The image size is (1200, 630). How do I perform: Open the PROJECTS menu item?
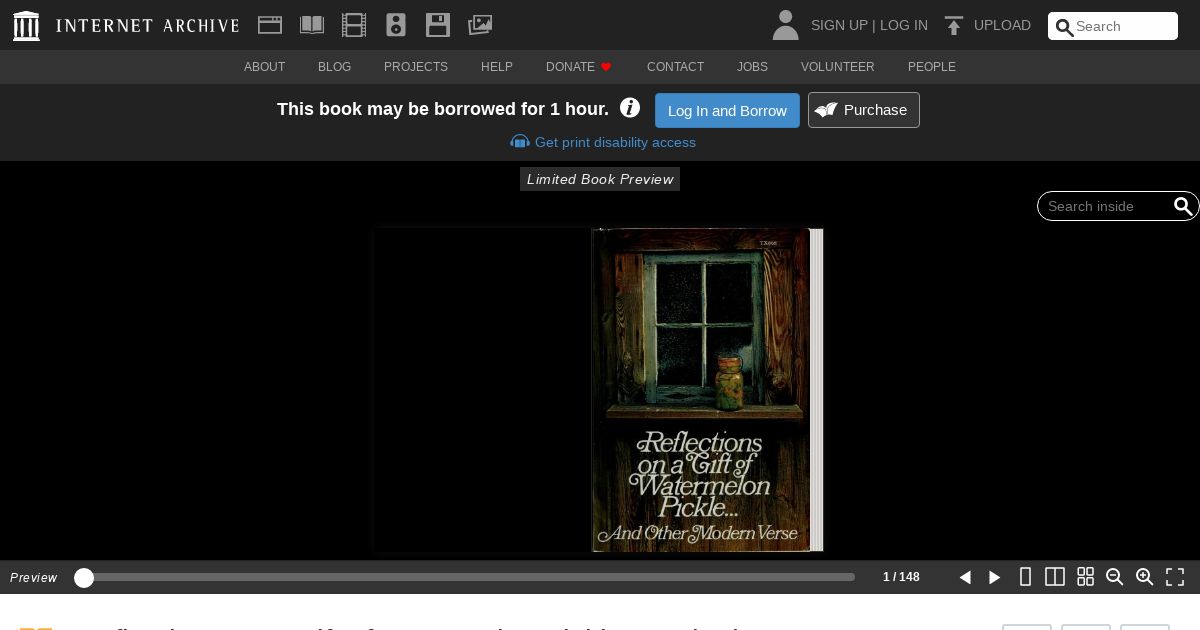[x=416, y=67]
